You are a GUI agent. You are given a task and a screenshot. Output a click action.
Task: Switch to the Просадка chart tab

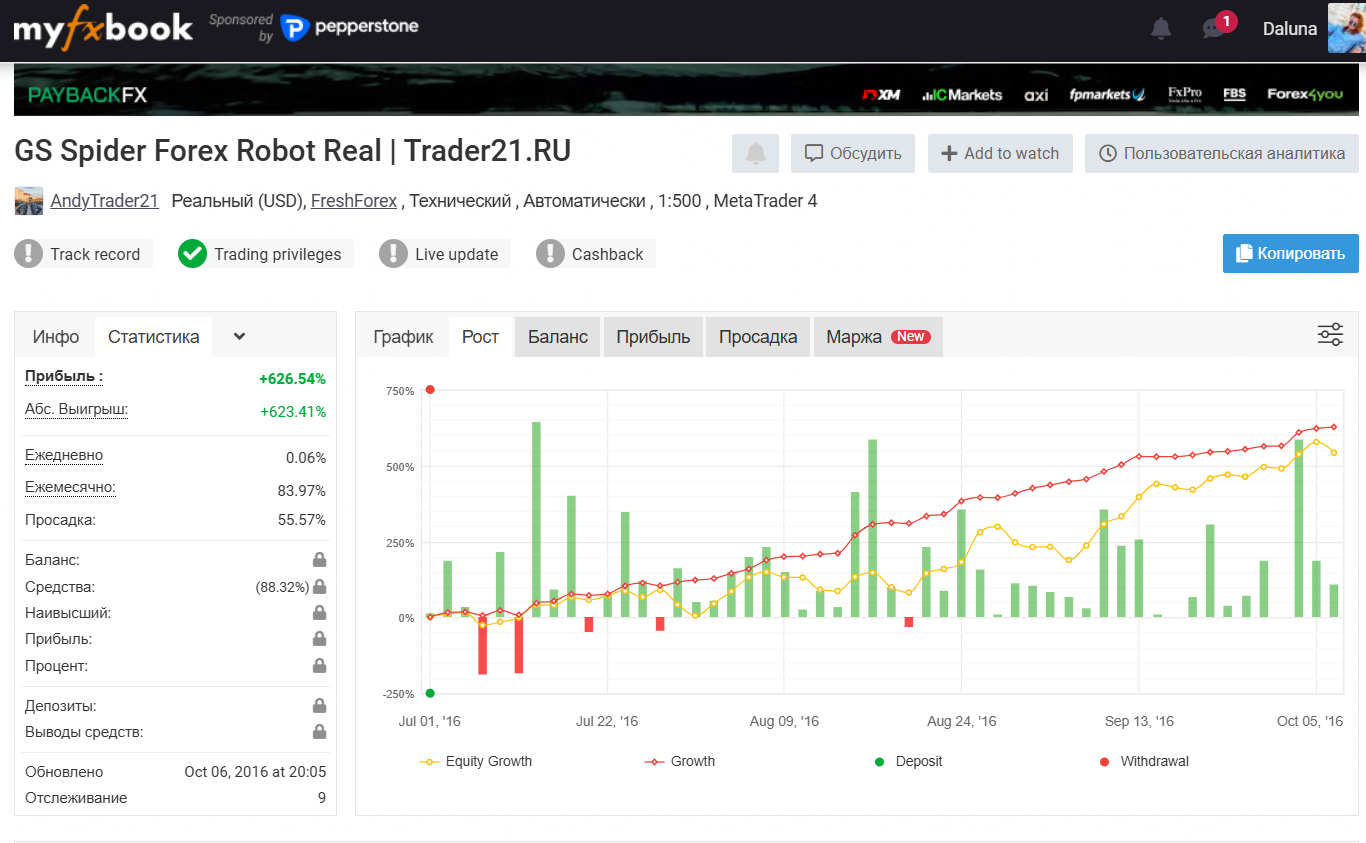pos(757,337)
